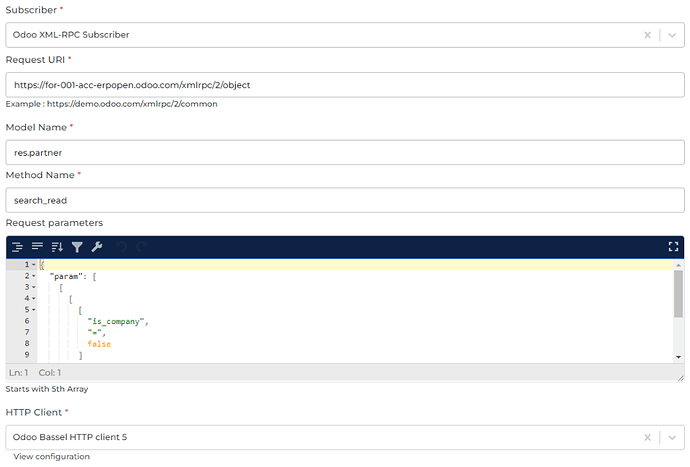Screen dimensions: 690x467
Task: Toggle fullscreen for the JSON editor
Action: pos(673,247)
